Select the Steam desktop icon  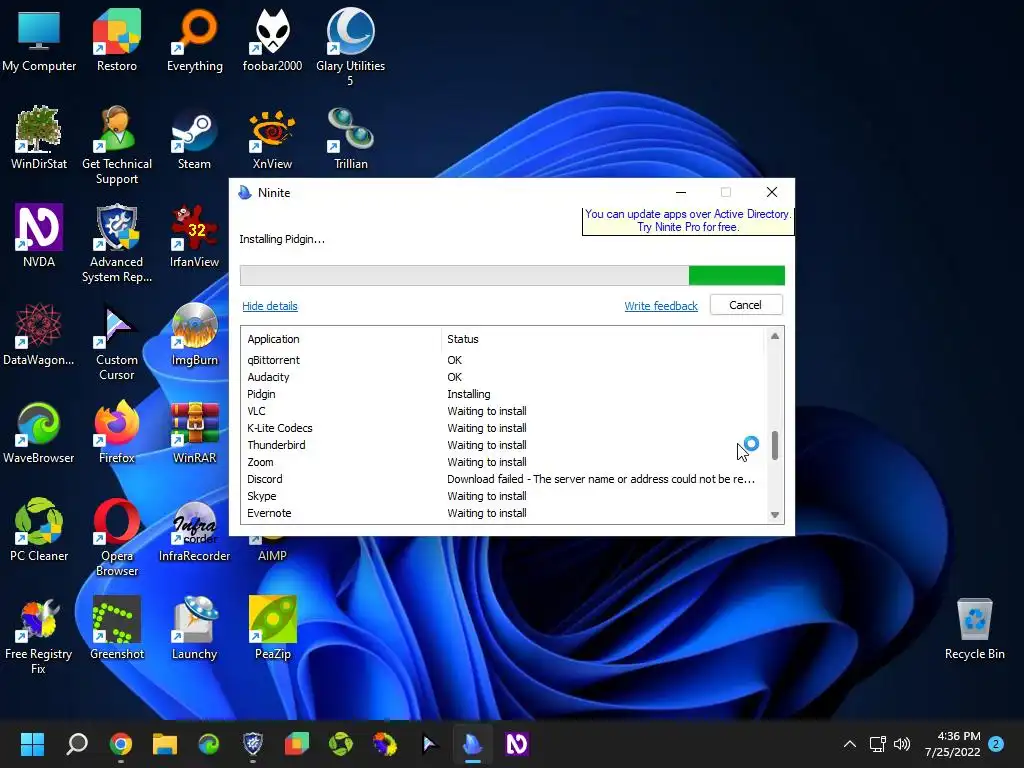[x=195, y=138]
